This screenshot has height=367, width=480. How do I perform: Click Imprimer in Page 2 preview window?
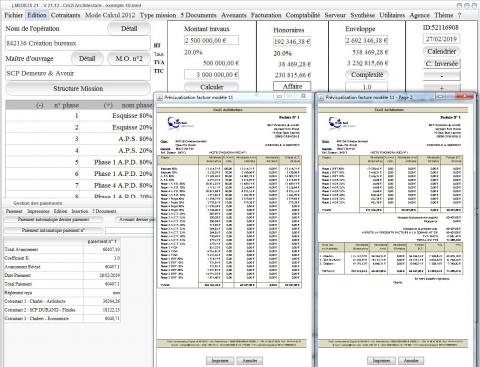click(x=381, y=361)
